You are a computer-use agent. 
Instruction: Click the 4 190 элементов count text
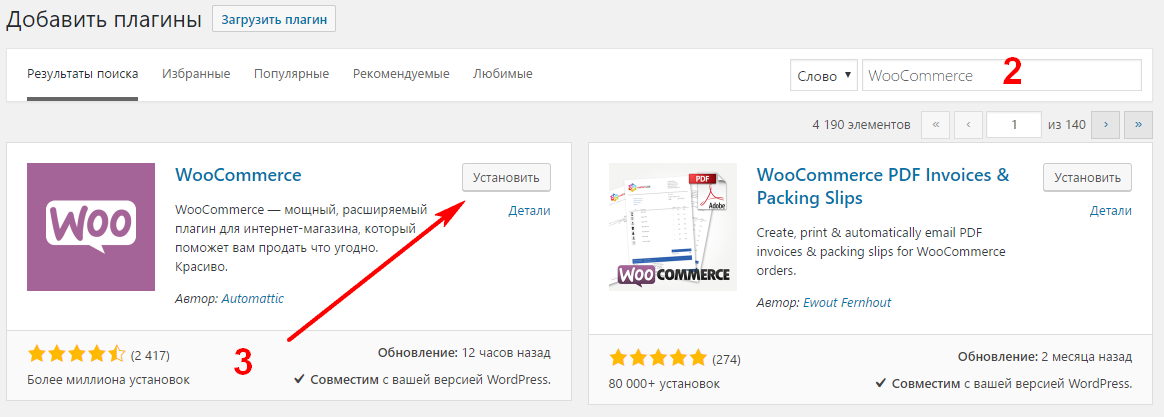pos(861,125)
